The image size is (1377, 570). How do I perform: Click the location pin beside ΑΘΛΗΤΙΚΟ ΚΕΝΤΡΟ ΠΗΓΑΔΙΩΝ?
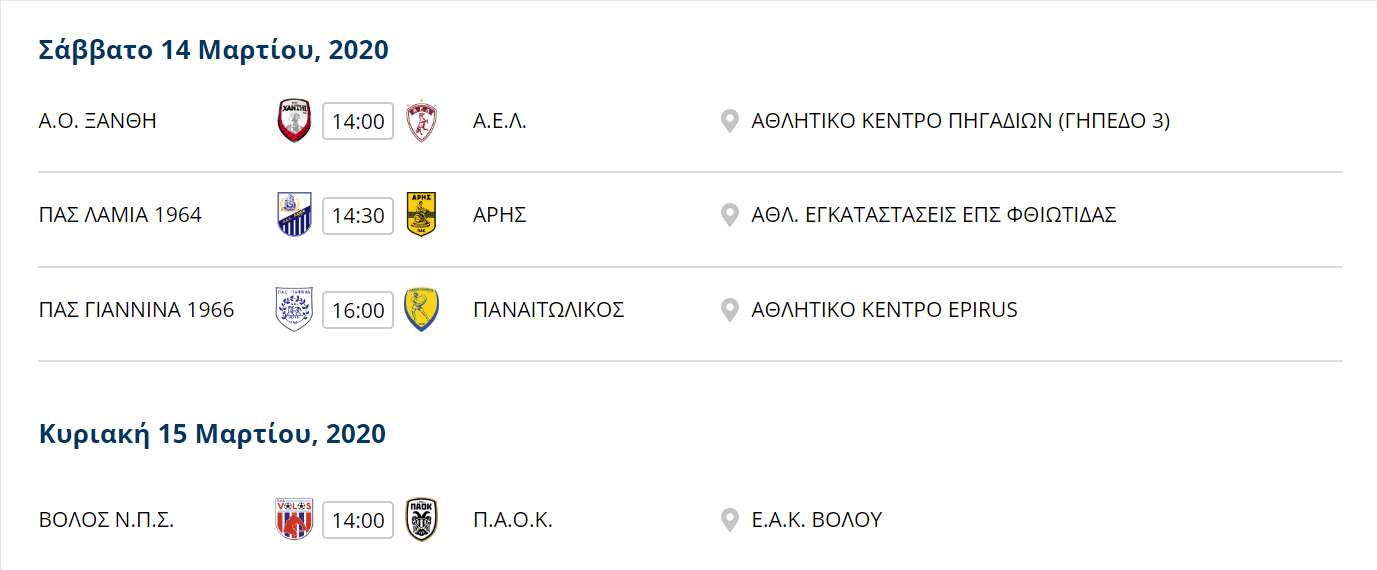pyautogui.click(x=730, y=122)
